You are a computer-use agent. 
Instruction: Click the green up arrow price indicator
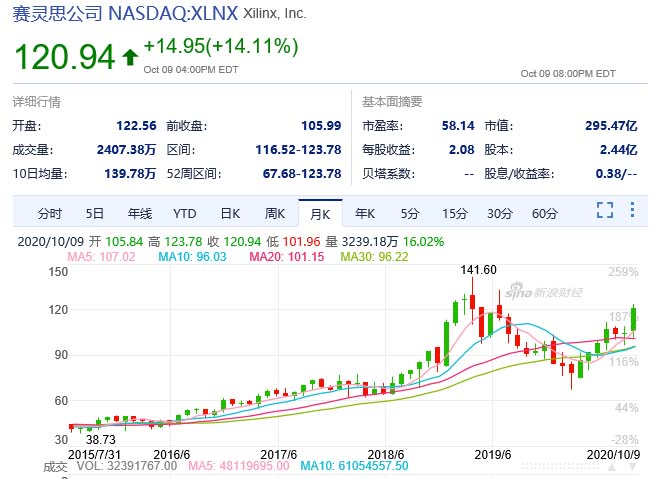(129, 57)
